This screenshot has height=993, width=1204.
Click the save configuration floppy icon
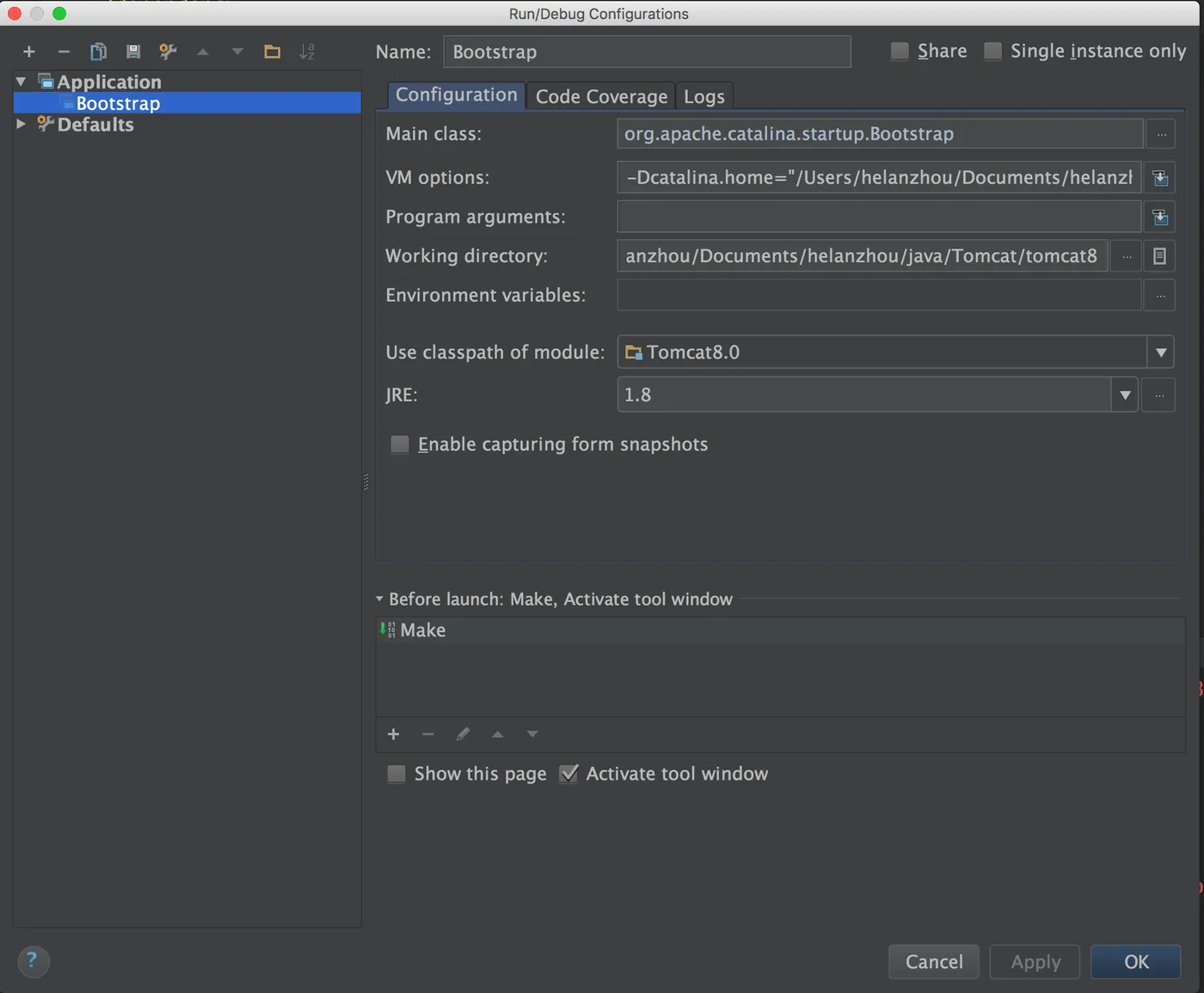coord(133,52)
